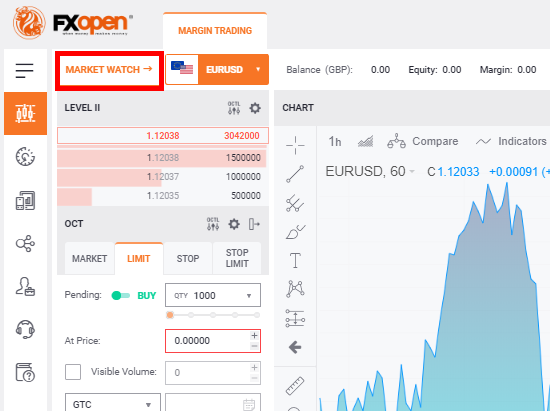Open the hamburger menu in the sidebar
Image resolution: width=550 pixels, height=411 pixels.
(x=25, y=70)
